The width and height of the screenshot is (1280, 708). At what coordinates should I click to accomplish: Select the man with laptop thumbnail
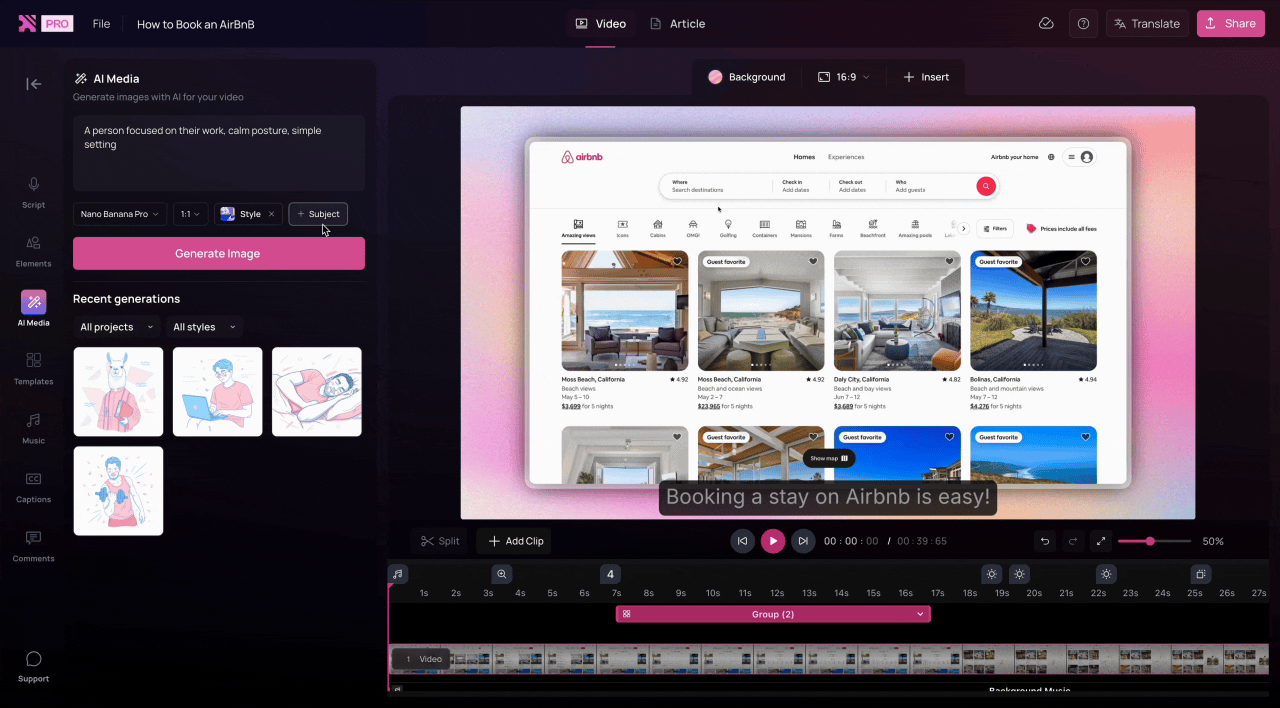217,392
